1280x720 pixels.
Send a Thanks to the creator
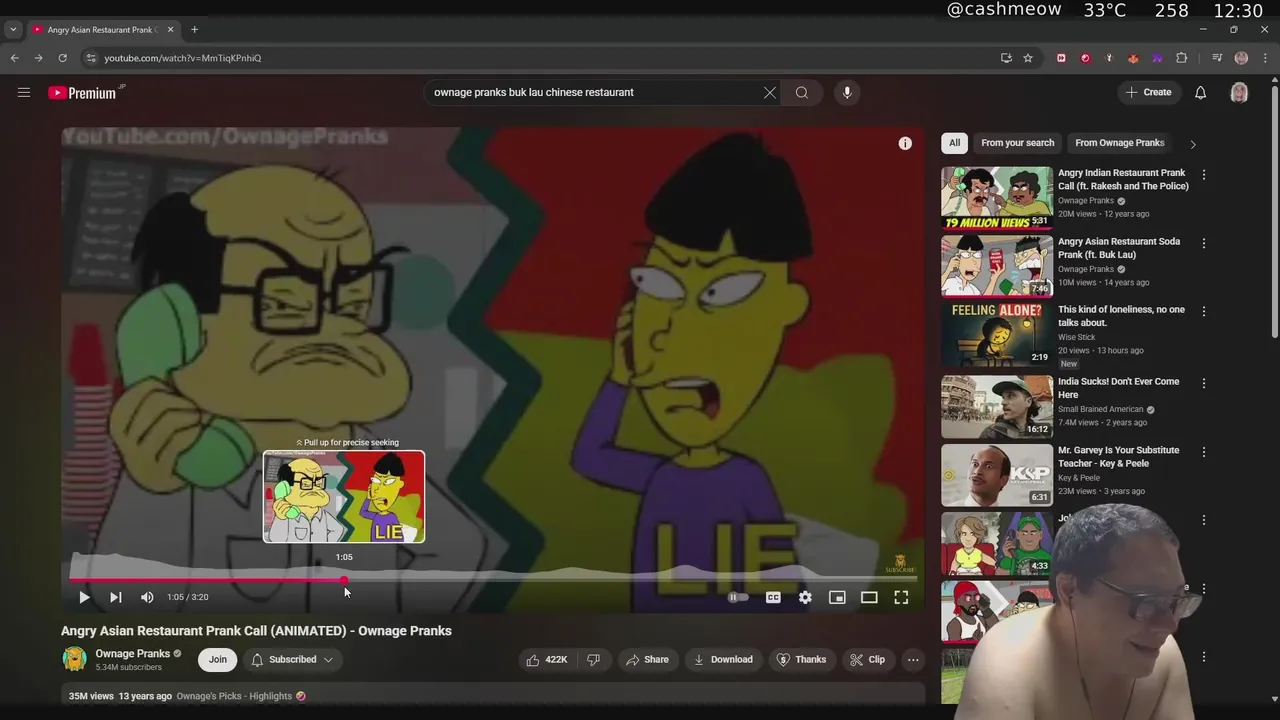pyautogui.click(x=801, y=659)
